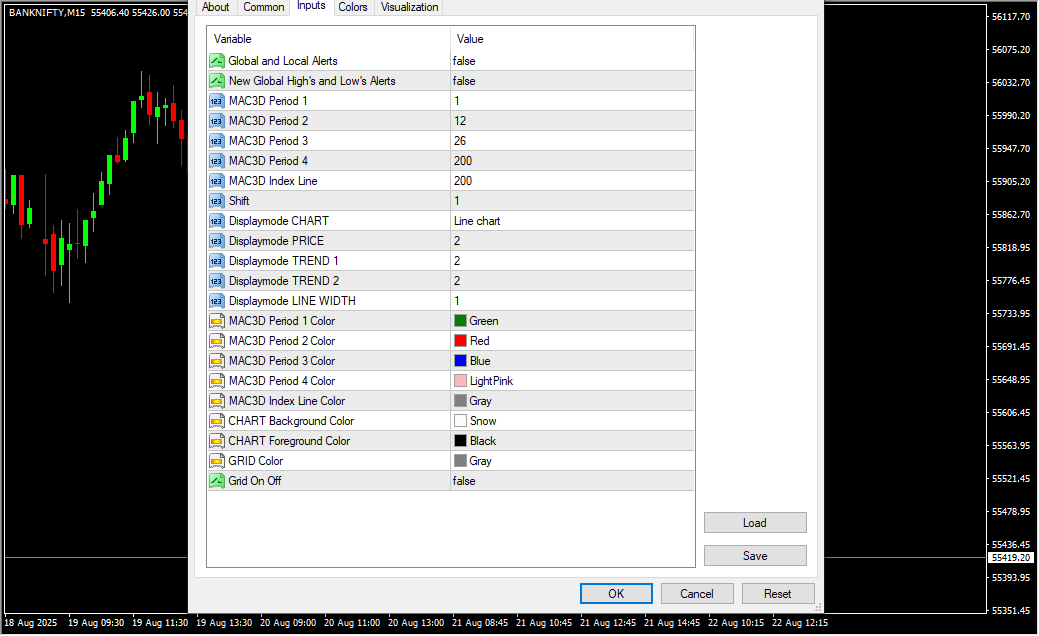The width and height of the screenshot is (1039, 636).
Task: Click the color icon for MAC3D Period 1 Color
Action: 217,321
